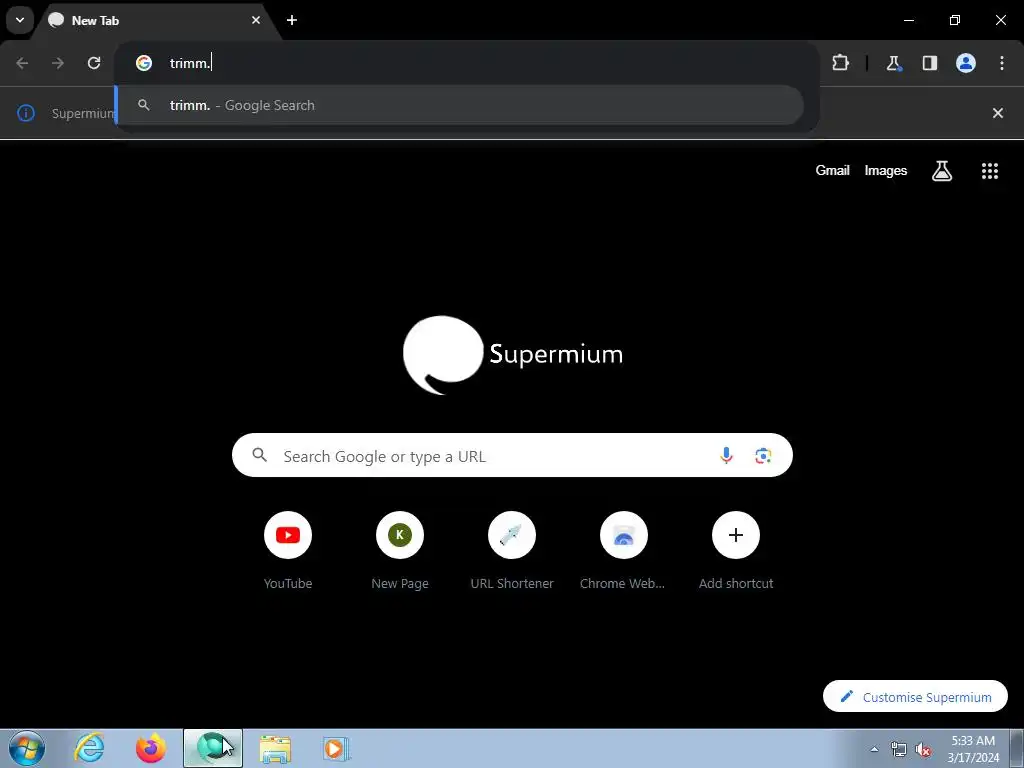Select the New Tab tab
The image size is (1024, 768).
157,20
